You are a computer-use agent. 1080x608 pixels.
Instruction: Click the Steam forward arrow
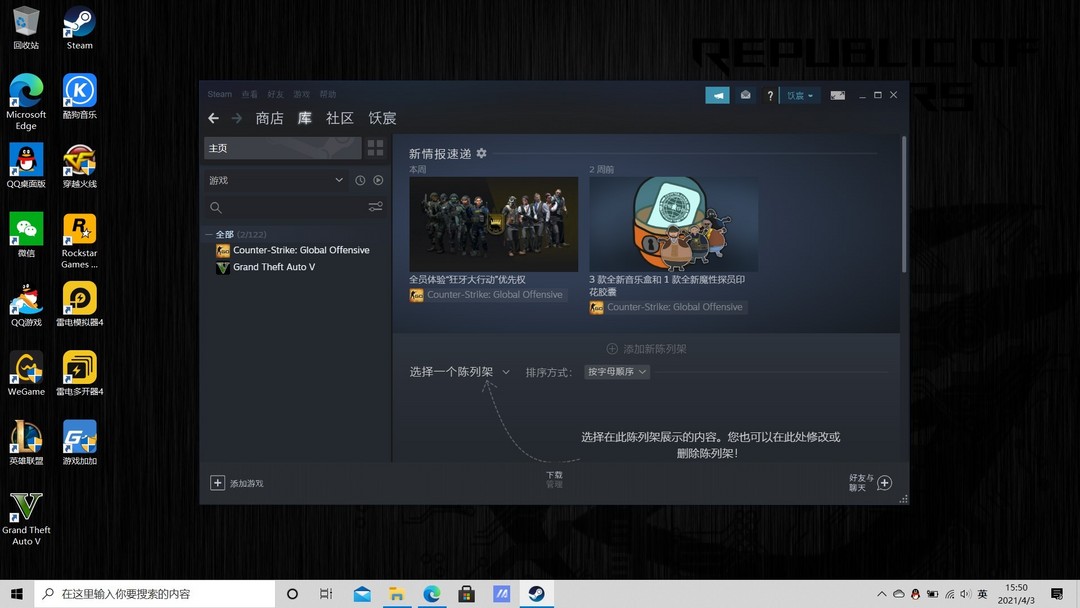click(x=237, y=118)
